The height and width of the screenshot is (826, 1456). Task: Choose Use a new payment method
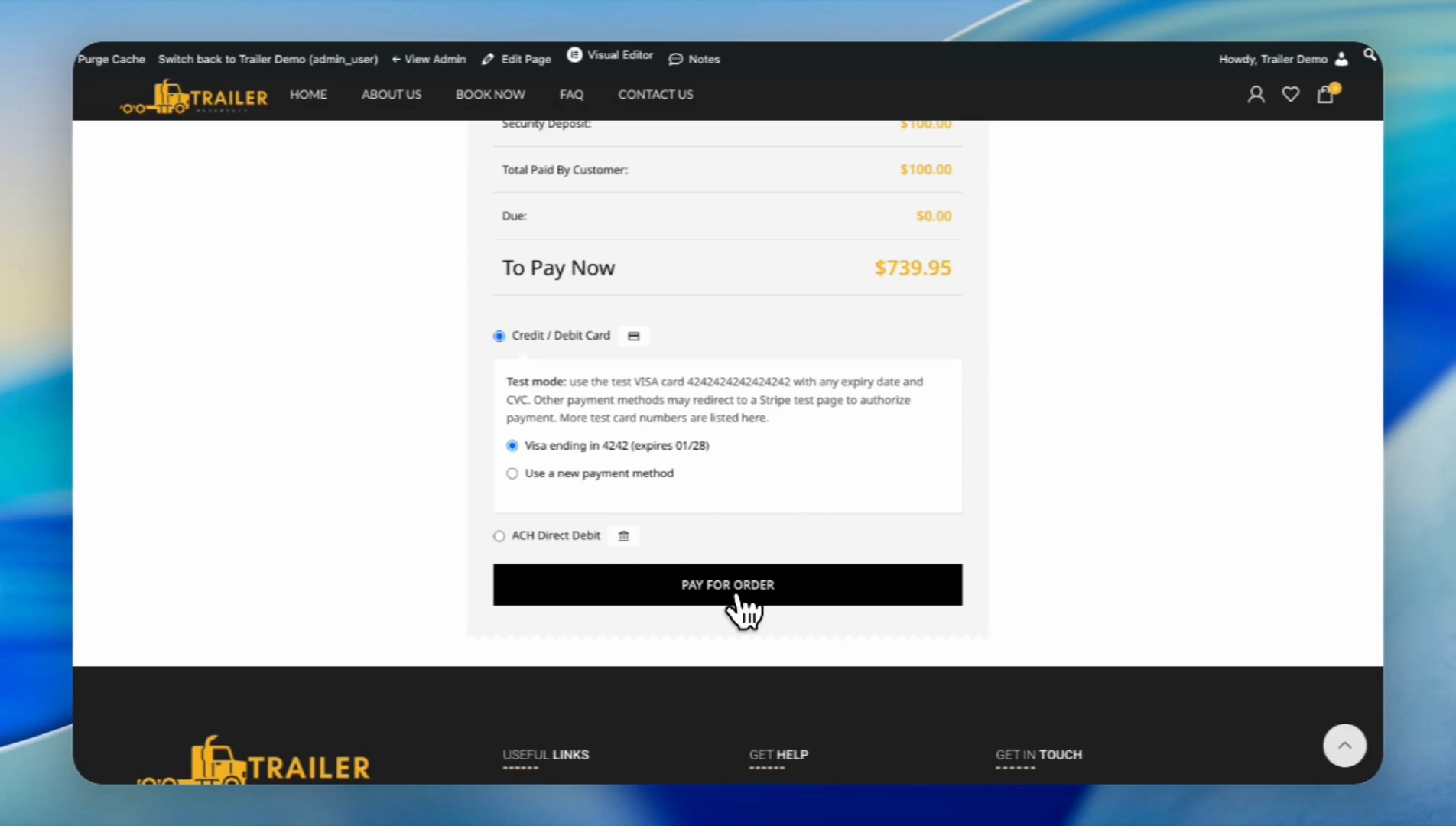[512, 473]
